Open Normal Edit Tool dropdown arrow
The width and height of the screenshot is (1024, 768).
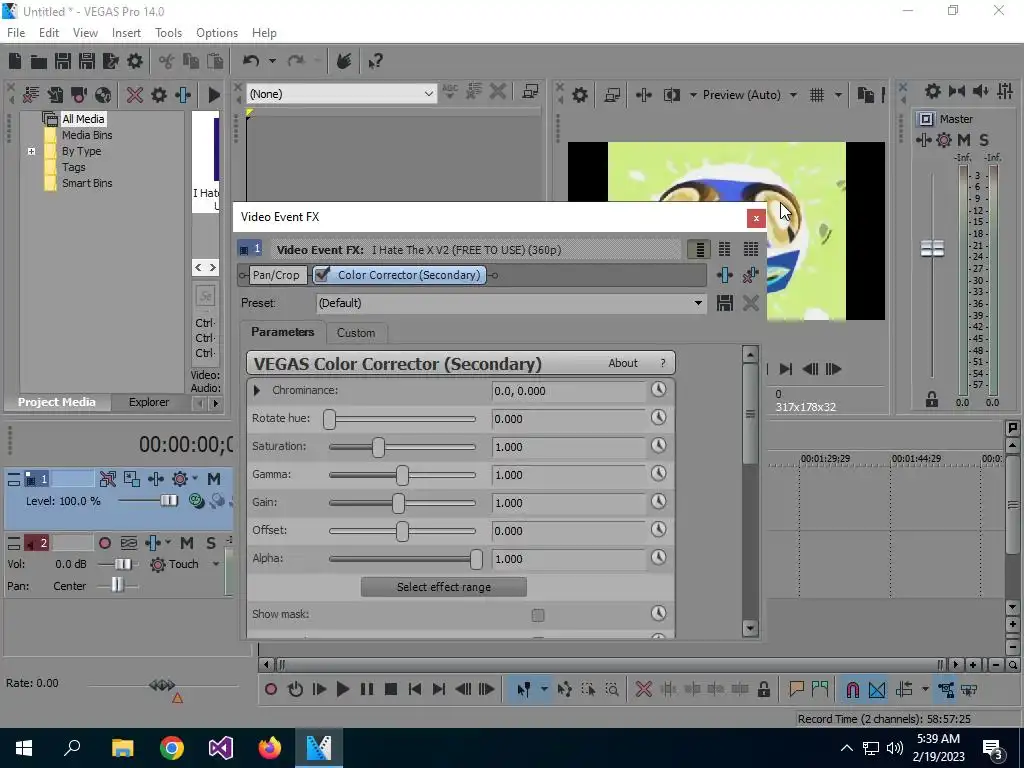coord(543,689)
